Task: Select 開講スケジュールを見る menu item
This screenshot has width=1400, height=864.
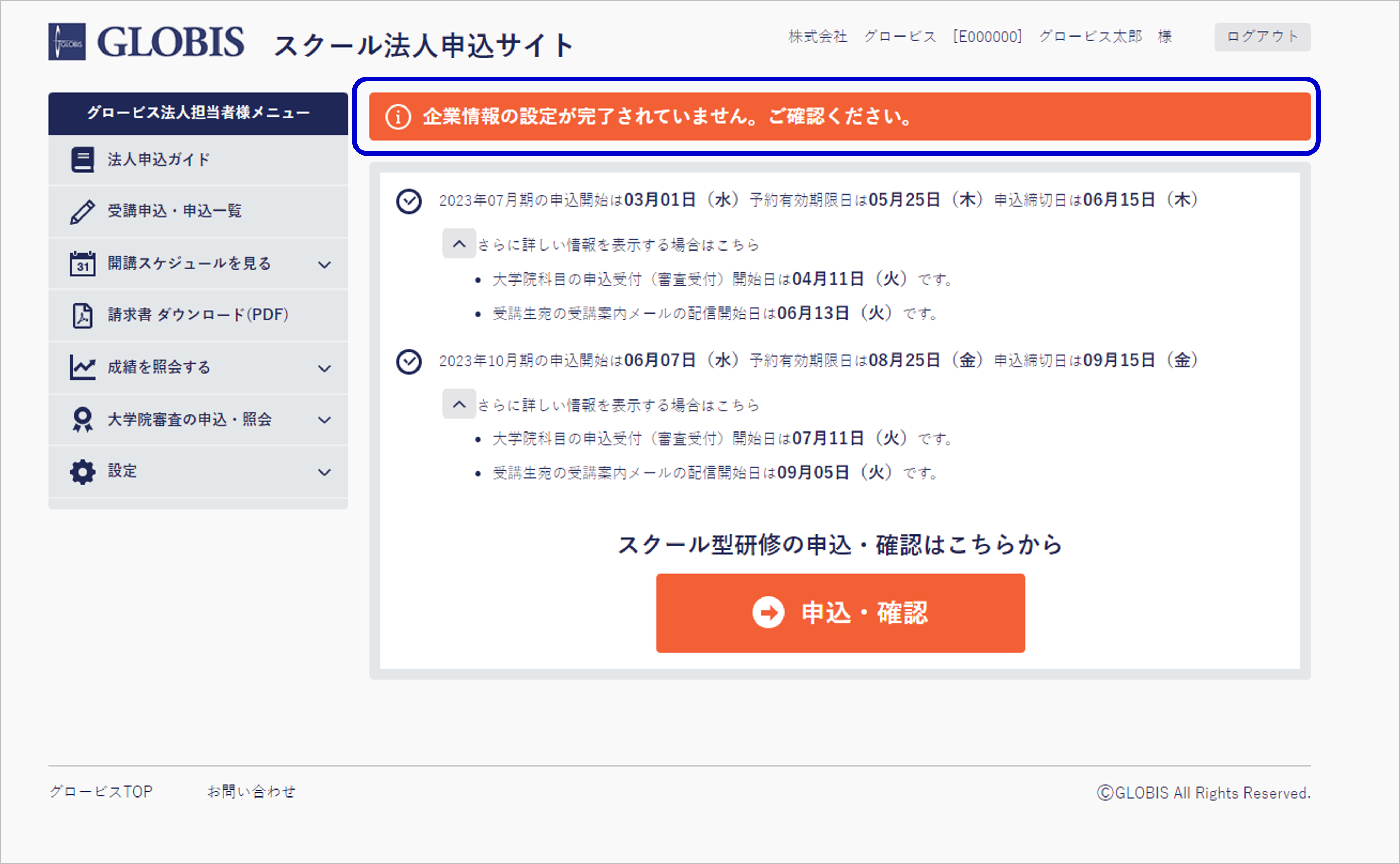Action: coord(198,264)
